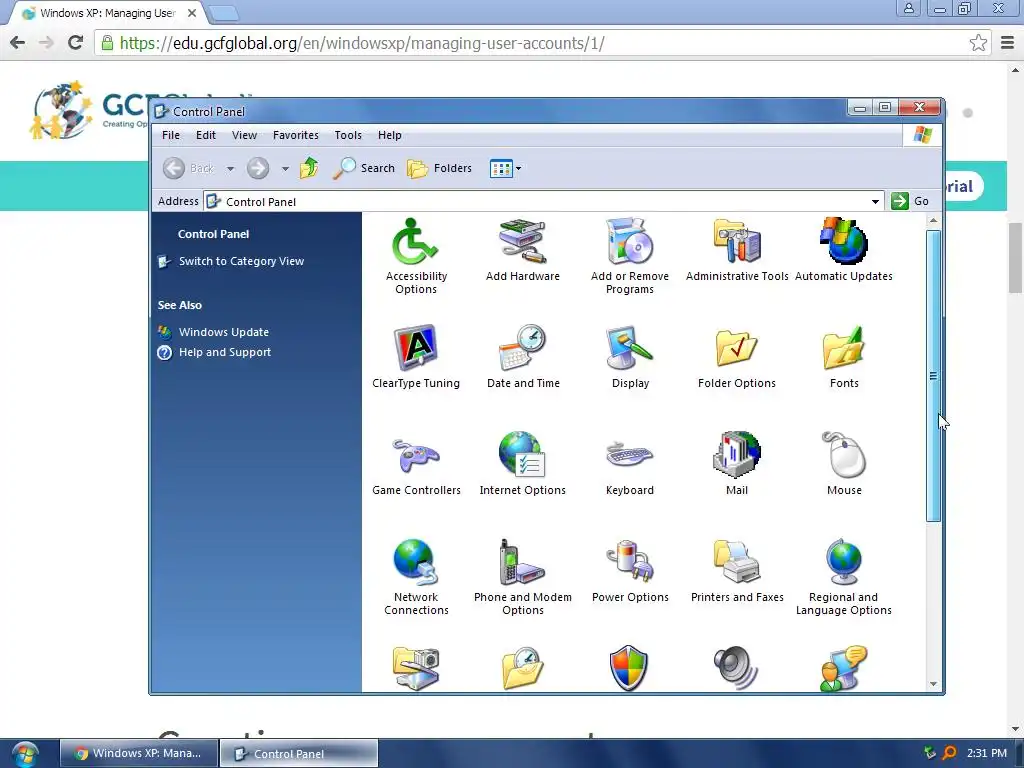Click the scanner and camera folder icon

[x=416, y=668]
